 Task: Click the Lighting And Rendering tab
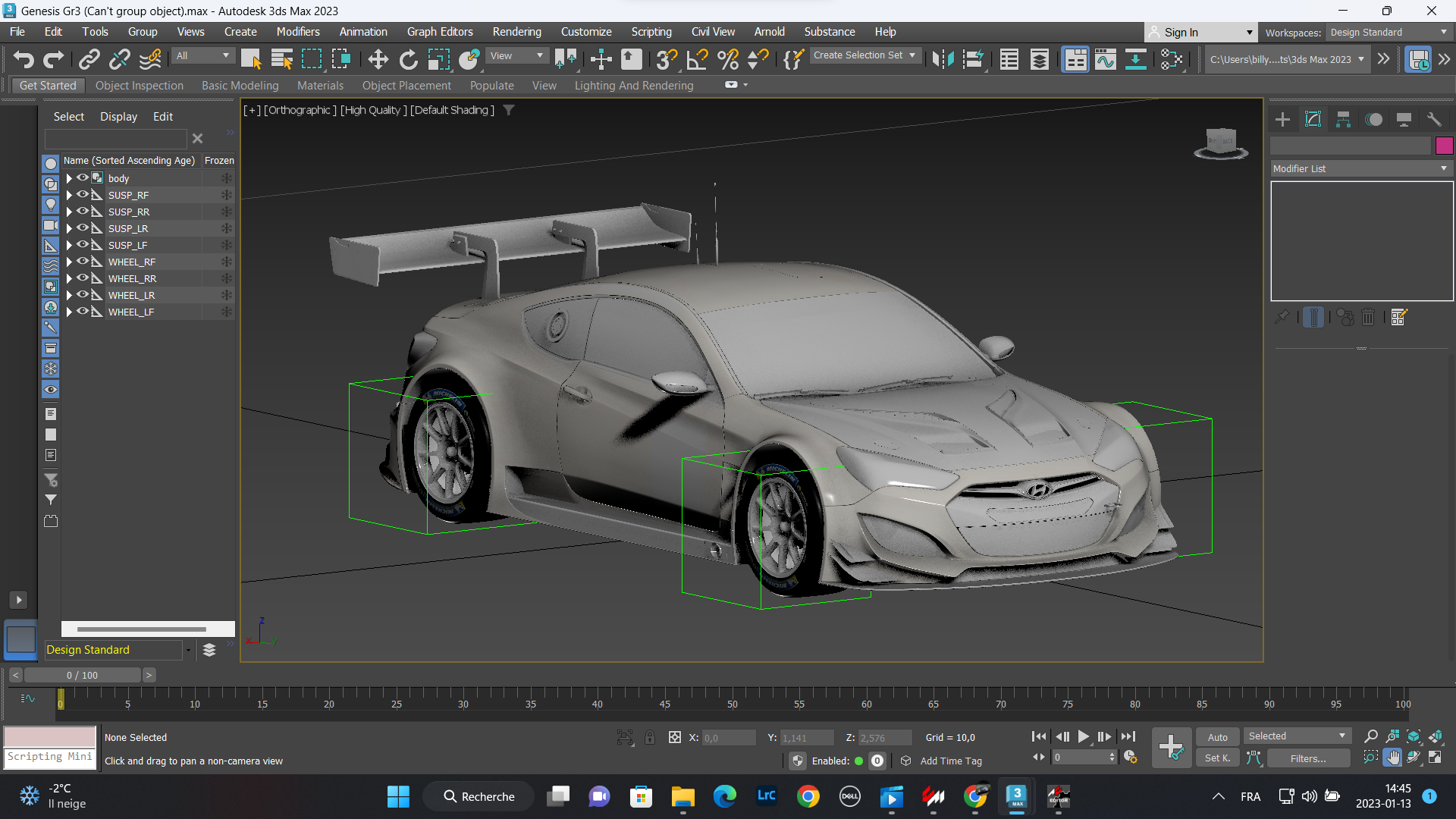[x=634, y=85]
